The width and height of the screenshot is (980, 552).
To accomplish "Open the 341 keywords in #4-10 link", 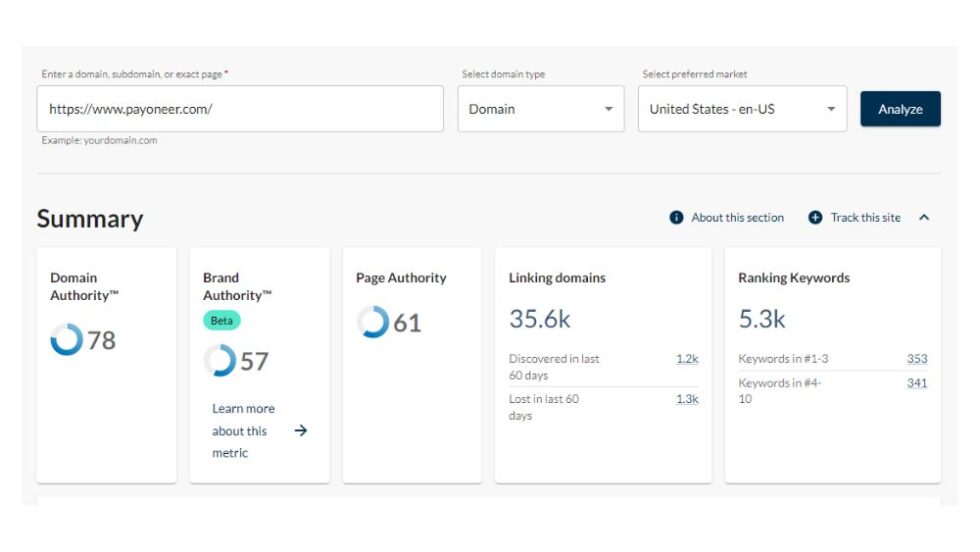I will click(916, 383).
